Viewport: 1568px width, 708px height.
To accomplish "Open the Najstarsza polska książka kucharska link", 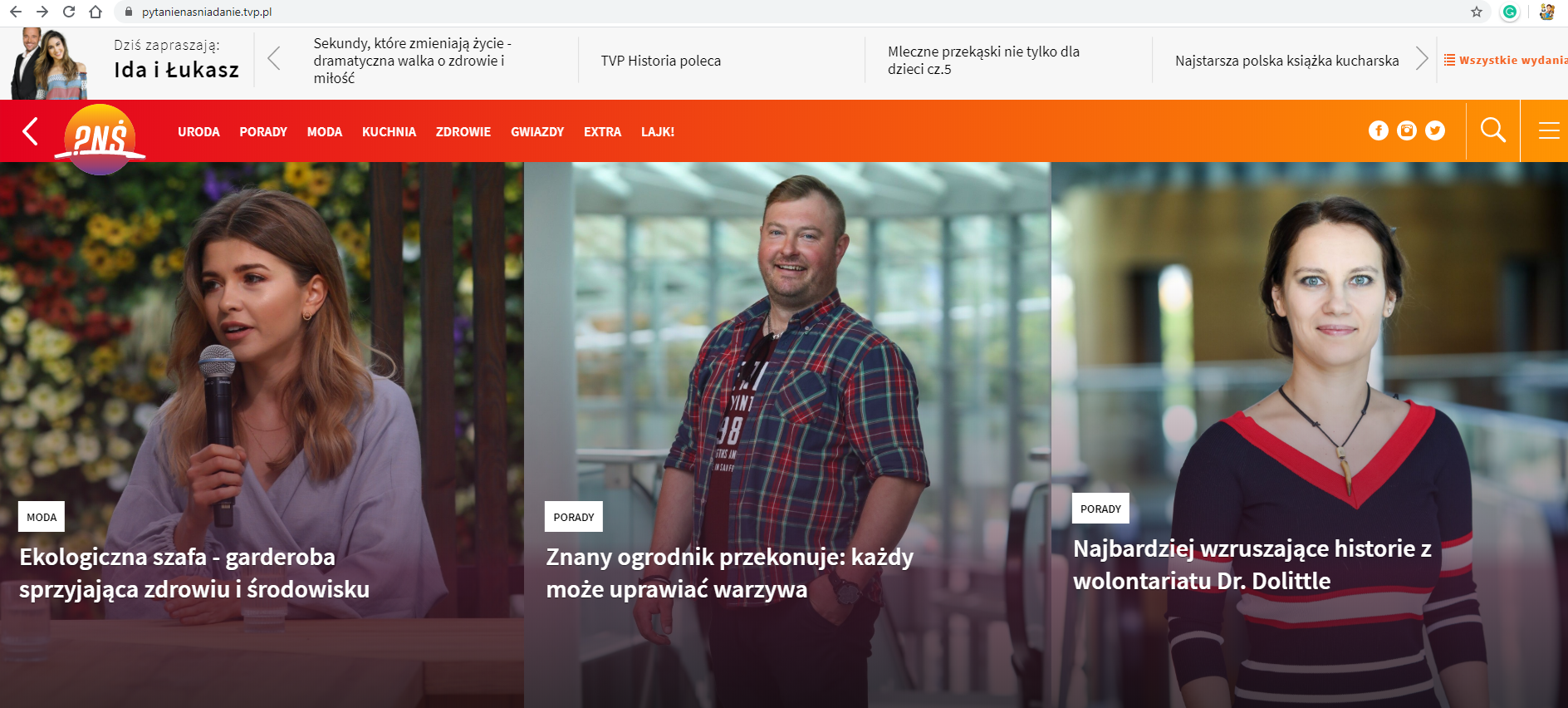I will (x=1286, y=61).
